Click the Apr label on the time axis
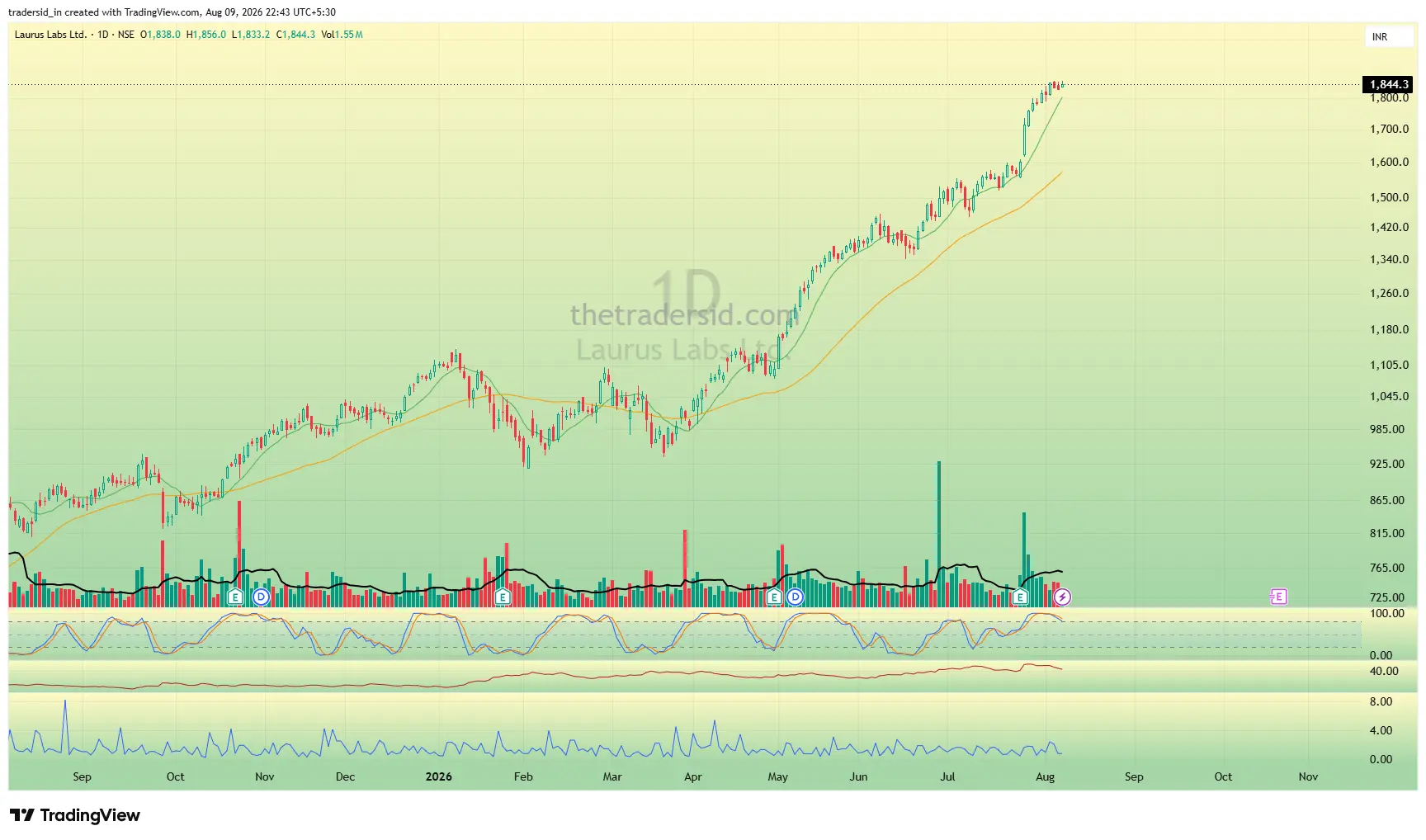This screenshot has height=840, width=1426. (693, 776)
